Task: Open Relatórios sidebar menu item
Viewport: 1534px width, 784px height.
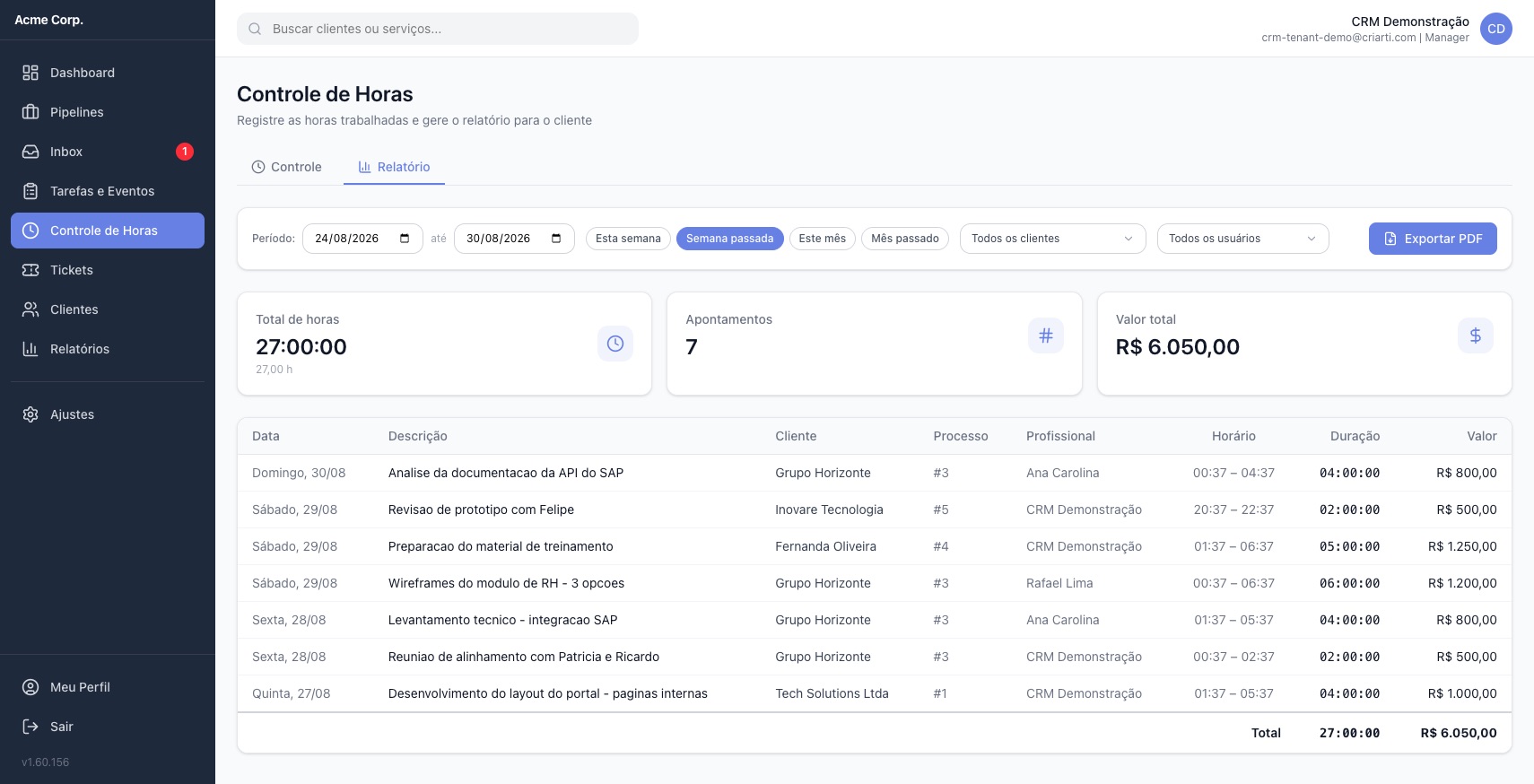Action: click(x=108, y=349)
